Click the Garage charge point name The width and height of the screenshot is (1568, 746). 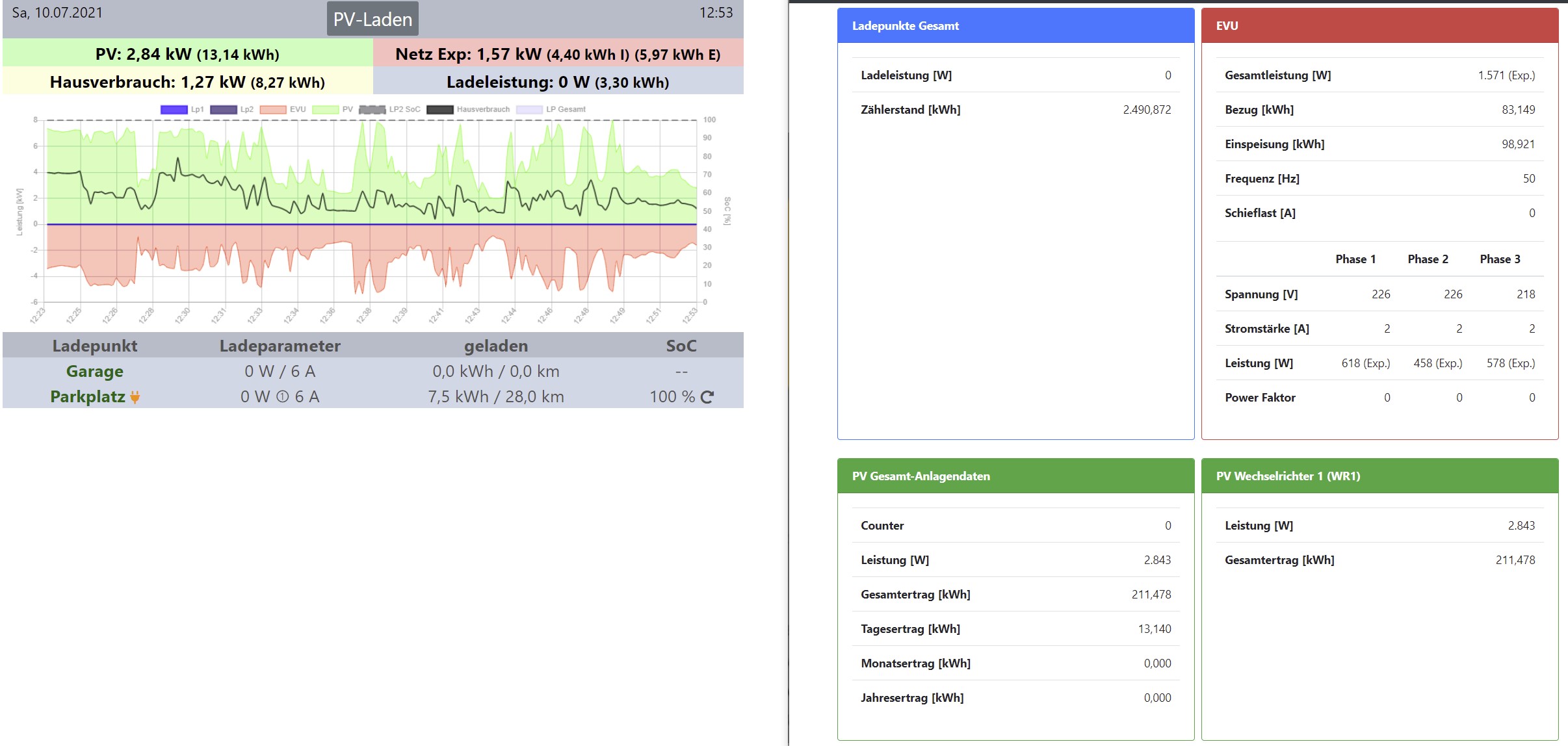click(x=95, y=372)
